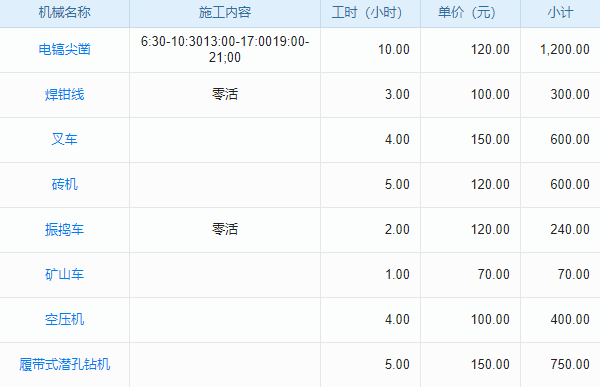Viewport: 600px width, 387px height.
Task: Select the 零活 cell in 焊钳线 row
Action: [x=225, y=94]
